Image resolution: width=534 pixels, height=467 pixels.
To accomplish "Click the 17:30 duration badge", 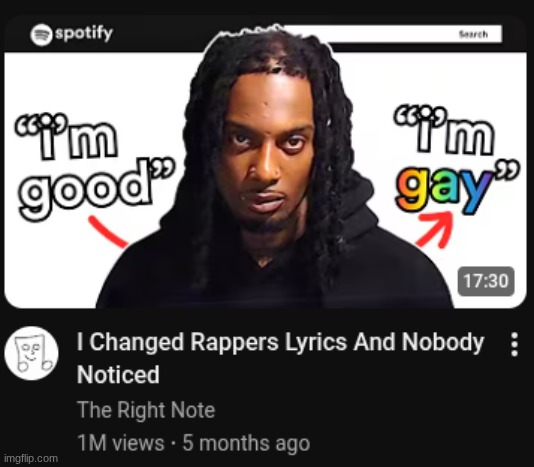I will tap(486, 281).
